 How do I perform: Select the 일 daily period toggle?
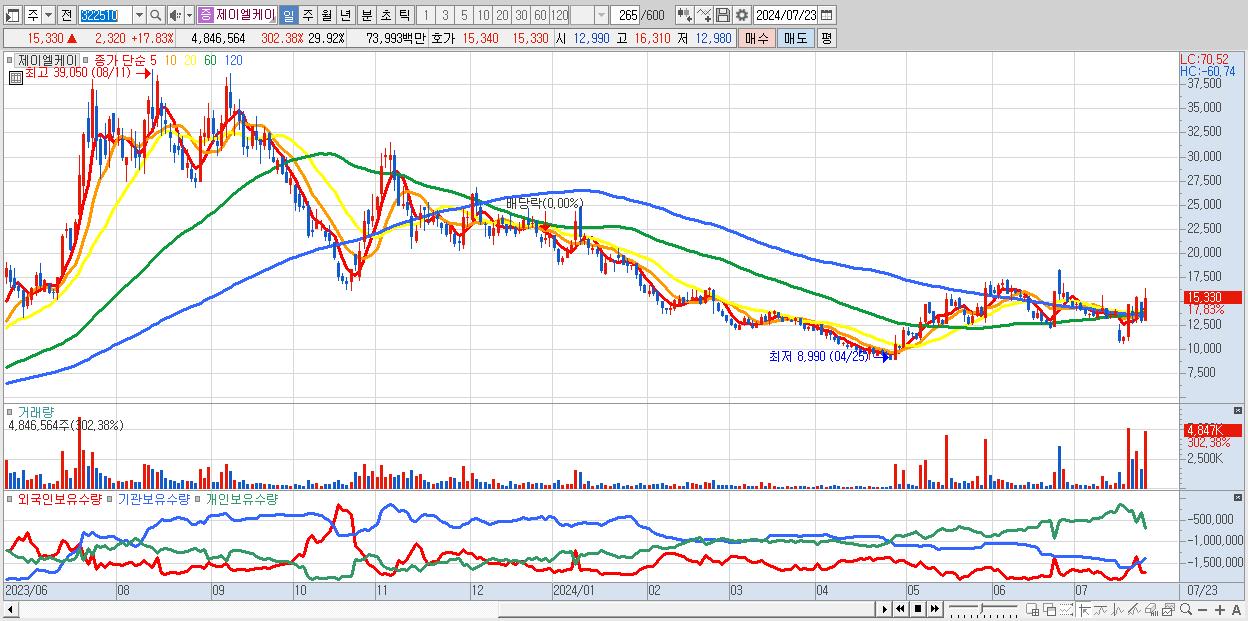pyautogui.click(x=288, y=15)
